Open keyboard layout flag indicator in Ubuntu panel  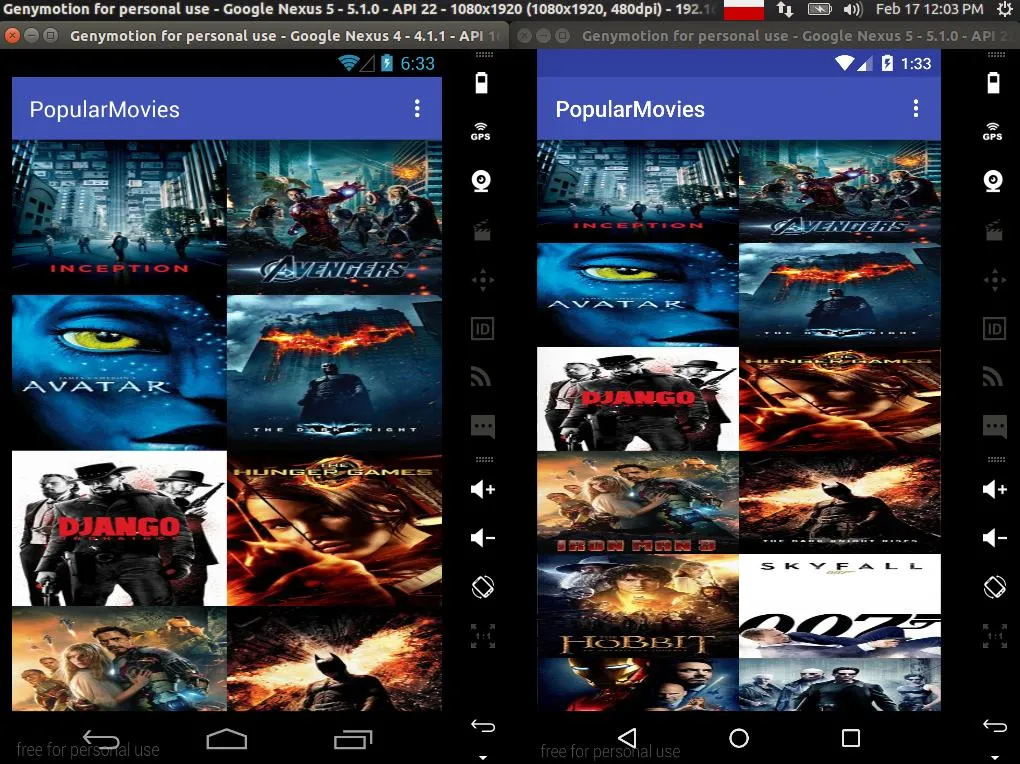click(744, 9)
